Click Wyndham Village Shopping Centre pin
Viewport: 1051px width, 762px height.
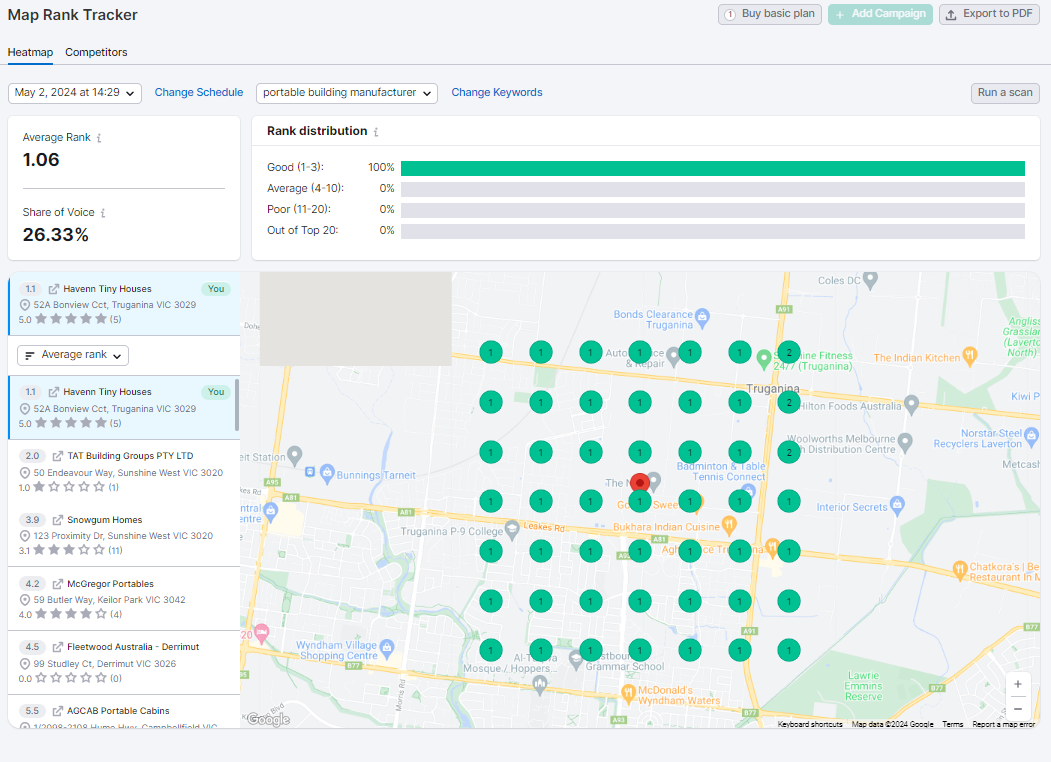(x=386, y=647)
